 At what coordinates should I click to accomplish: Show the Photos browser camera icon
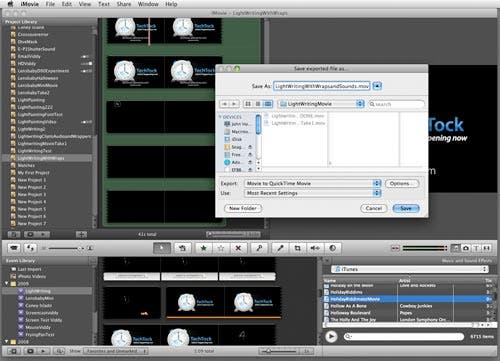tap(466, 248)
